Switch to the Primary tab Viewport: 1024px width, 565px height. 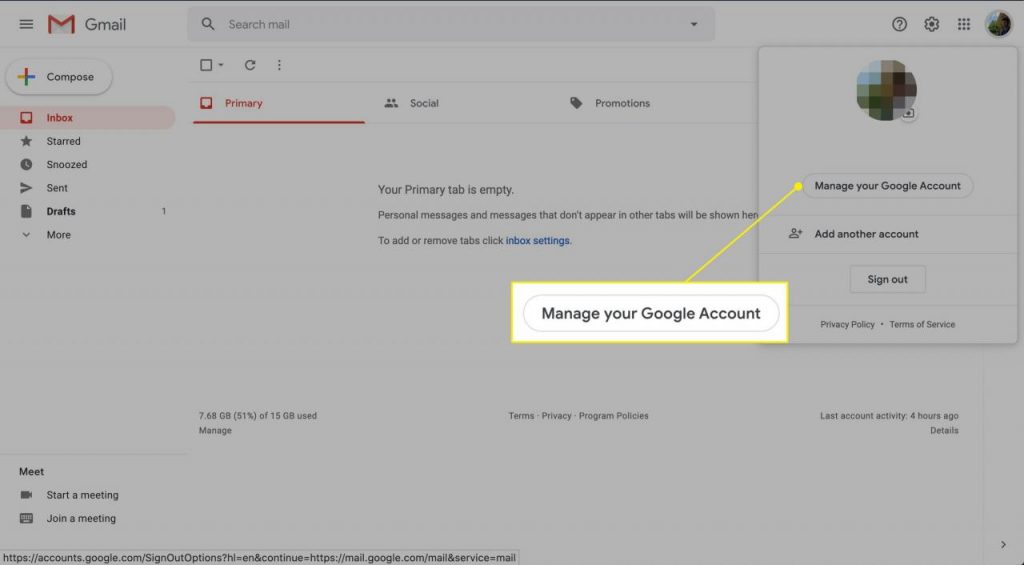click(279, 103)
